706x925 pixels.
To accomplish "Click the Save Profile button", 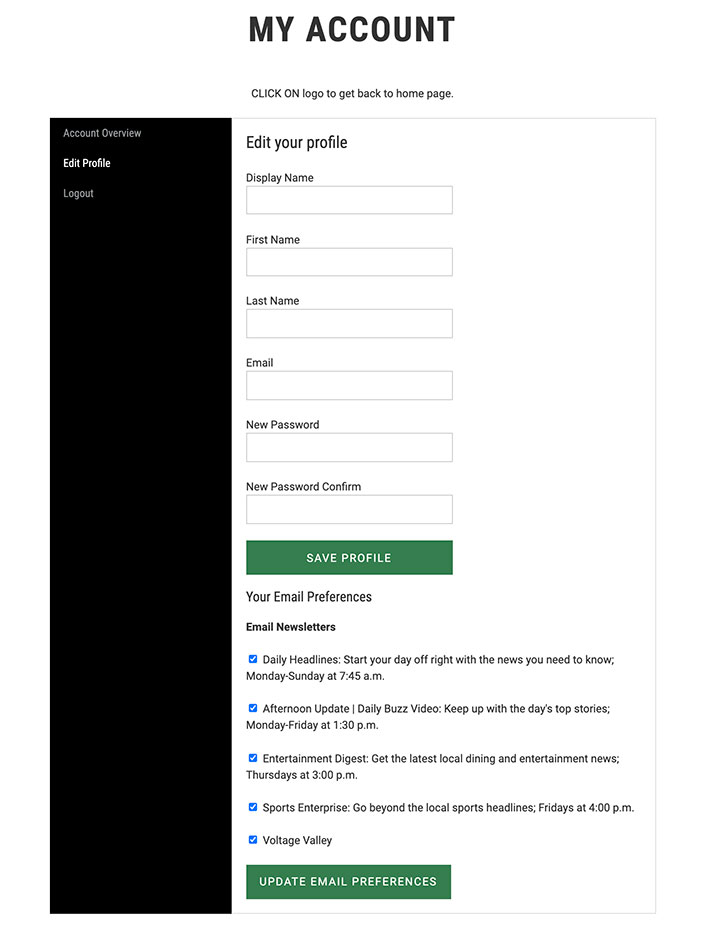I will point(349,557).
